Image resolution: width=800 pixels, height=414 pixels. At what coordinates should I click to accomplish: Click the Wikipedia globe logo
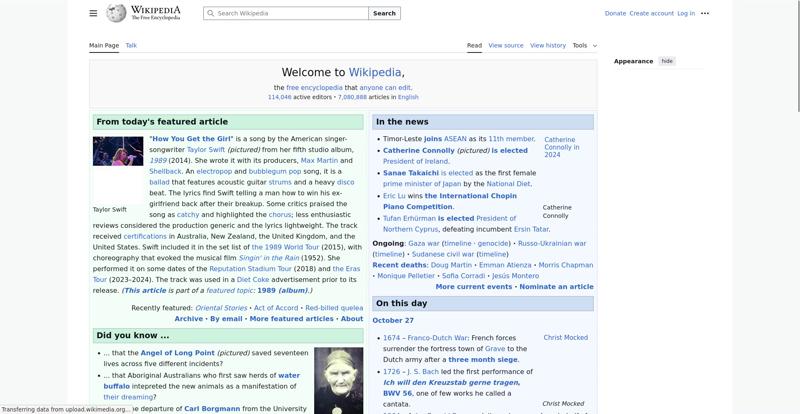tap(116, 13)
